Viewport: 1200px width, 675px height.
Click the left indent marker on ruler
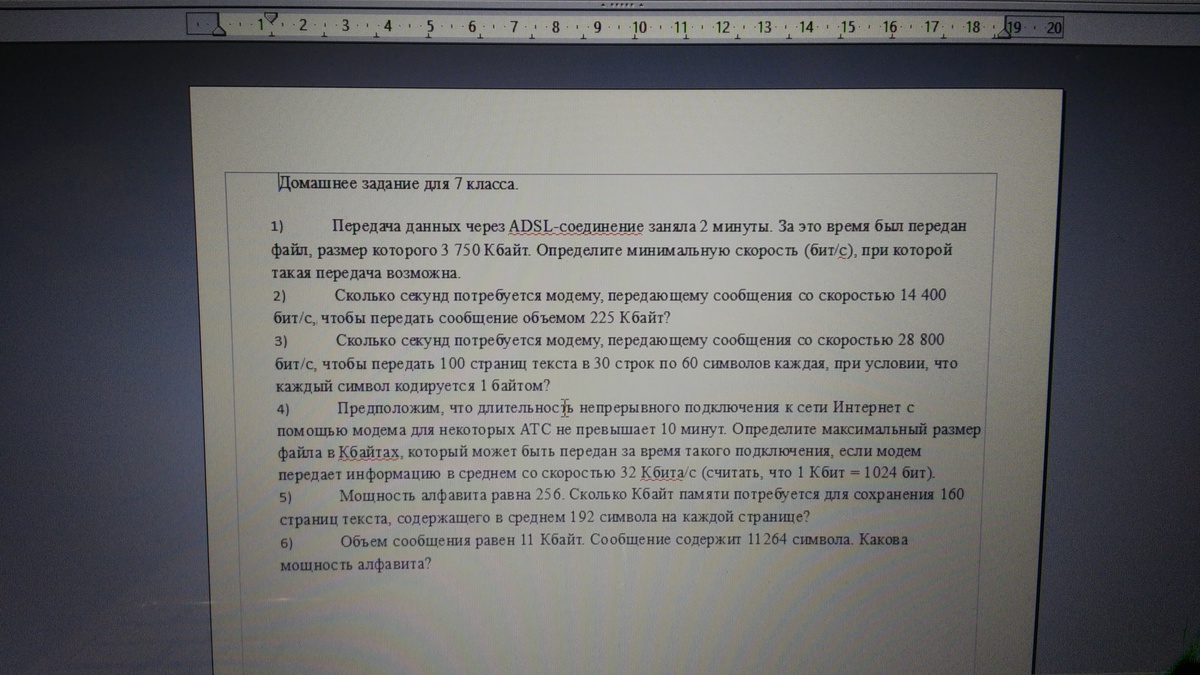(x=220, y=31)
